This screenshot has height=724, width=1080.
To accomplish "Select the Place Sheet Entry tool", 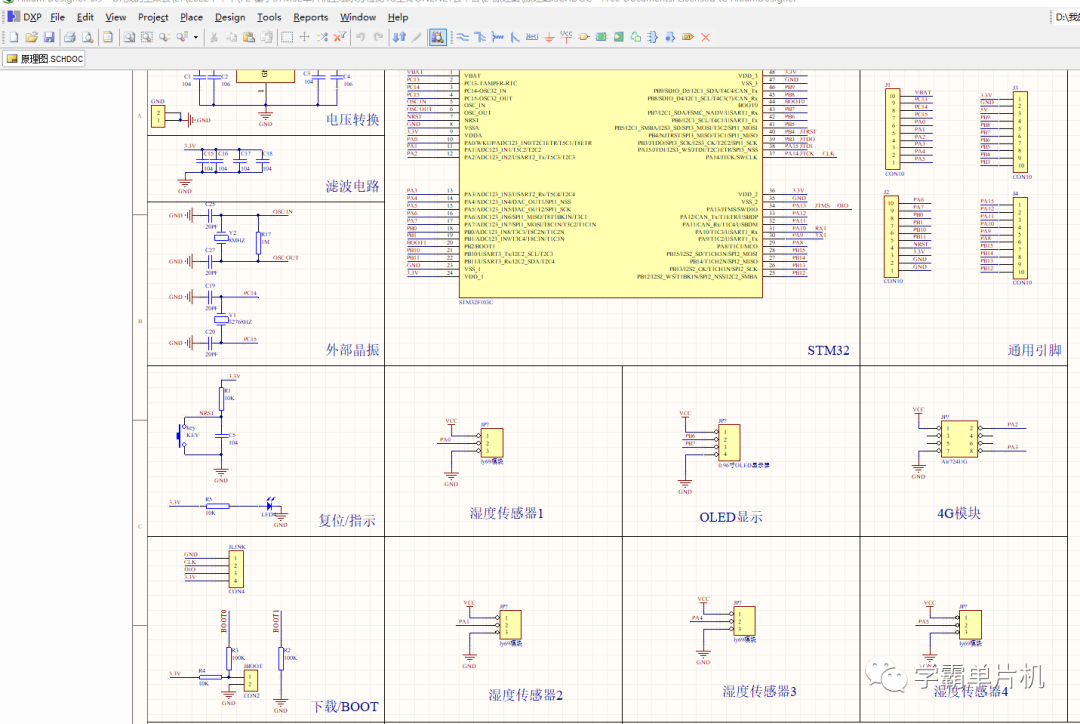I will pyautogui.click(x=619, y=37).
